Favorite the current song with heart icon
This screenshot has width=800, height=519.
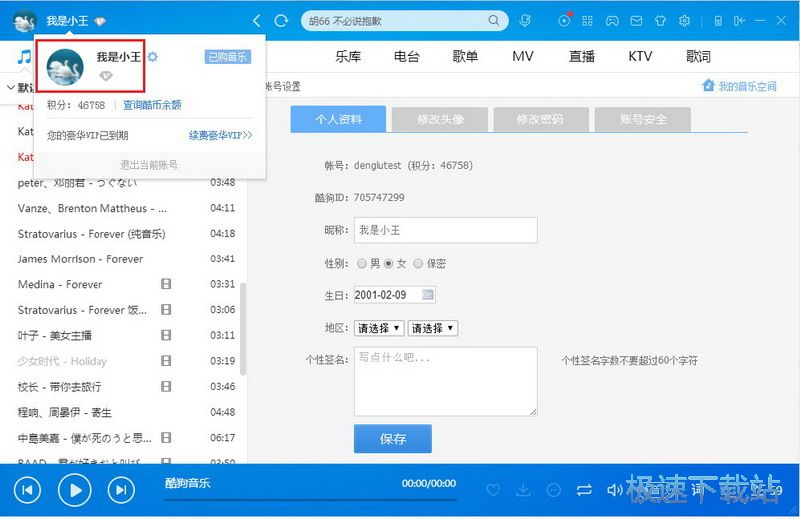click(493, 490)
